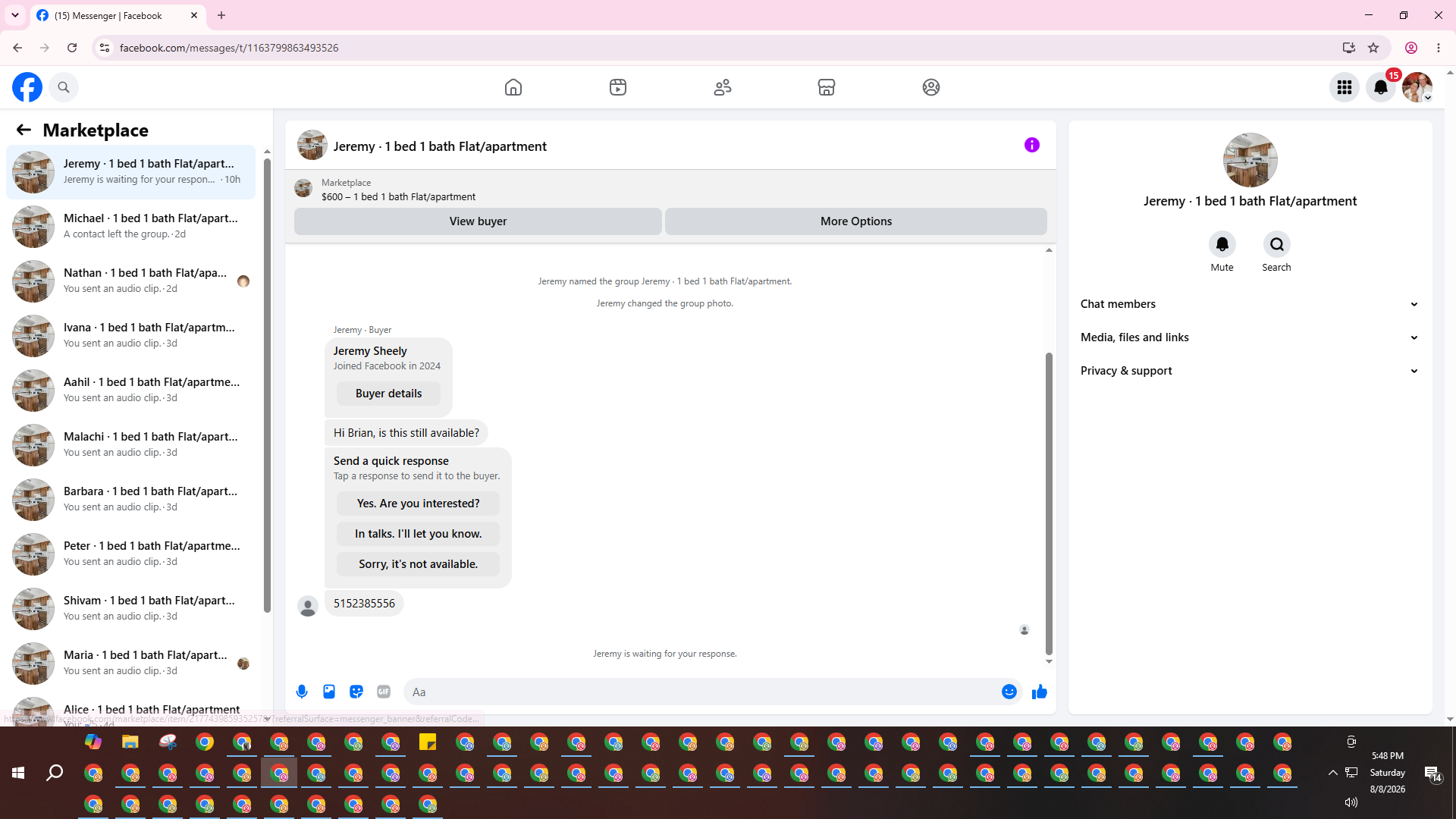Click the conversation scrollbar thumb
The height and width of the screenshot is (819, 1456).
(1049, 503)
